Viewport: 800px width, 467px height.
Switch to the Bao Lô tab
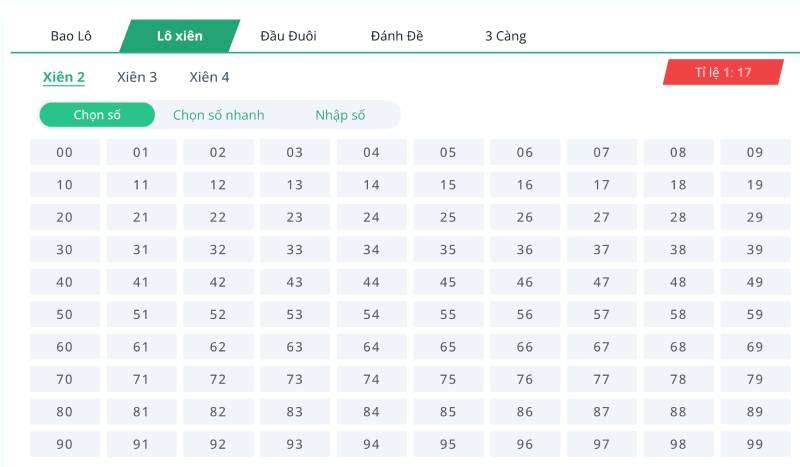[71, 36]
